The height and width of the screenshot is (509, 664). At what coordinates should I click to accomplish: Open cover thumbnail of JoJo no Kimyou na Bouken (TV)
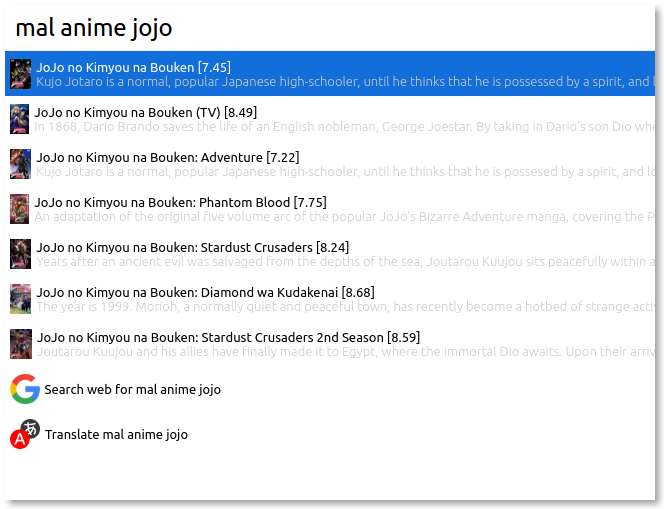coord(19,119)
